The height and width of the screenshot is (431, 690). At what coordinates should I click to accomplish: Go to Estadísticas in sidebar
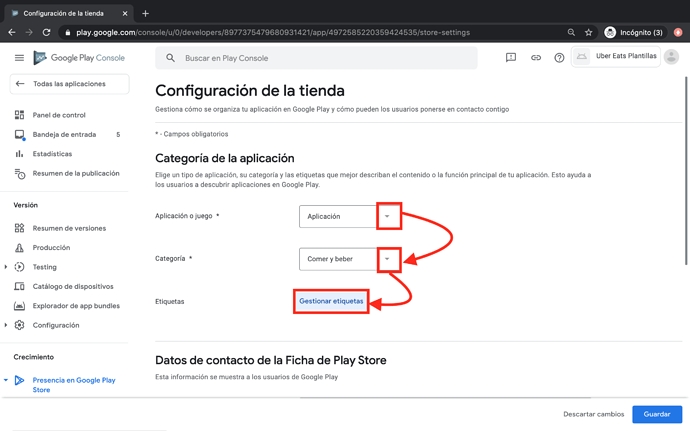(x=52, y=154)
